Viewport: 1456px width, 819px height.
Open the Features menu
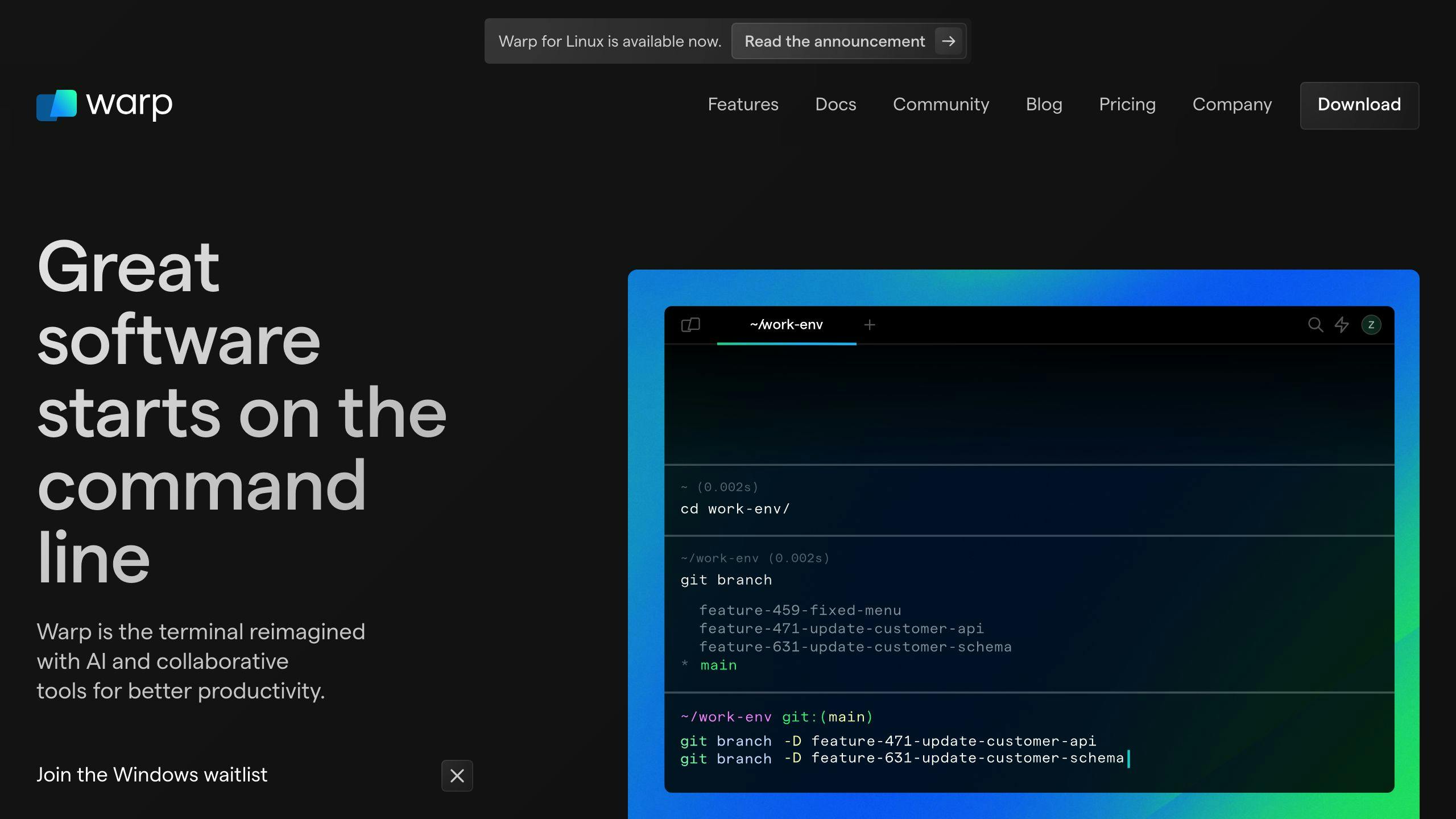743,105
